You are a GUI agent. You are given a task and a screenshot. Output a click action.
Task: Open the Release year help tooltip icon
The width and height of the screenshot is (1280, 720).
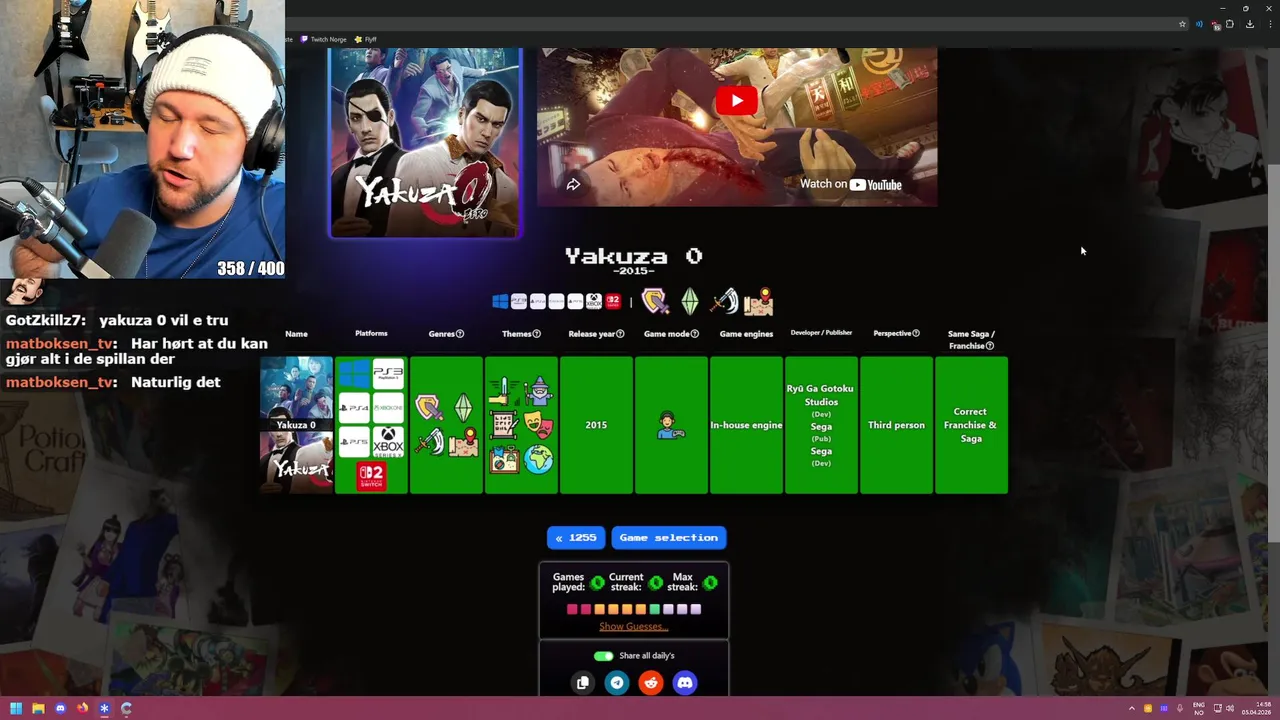point(620,334)
